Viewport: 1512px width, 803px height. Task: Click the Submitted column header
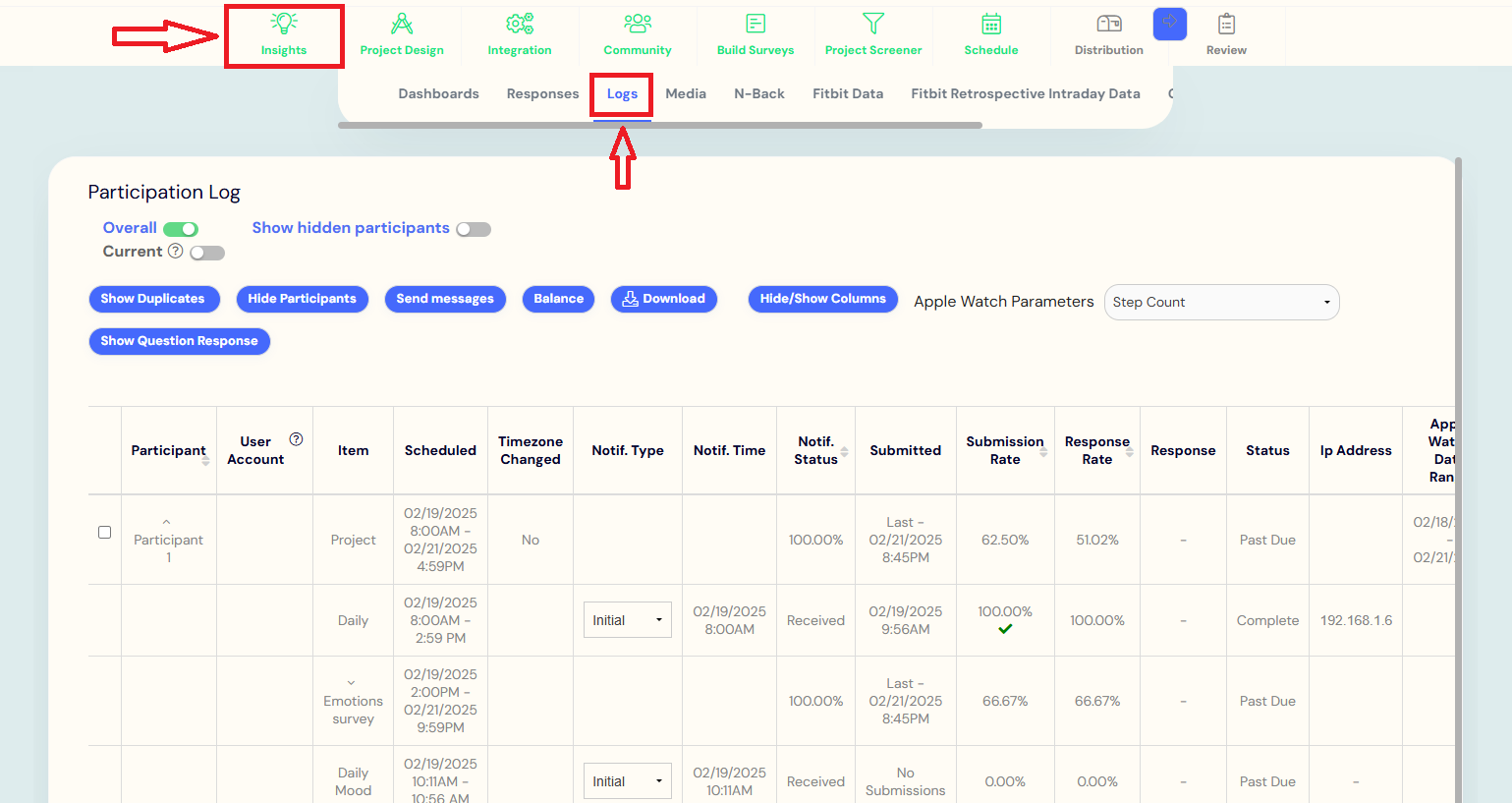tap(906, 450)
